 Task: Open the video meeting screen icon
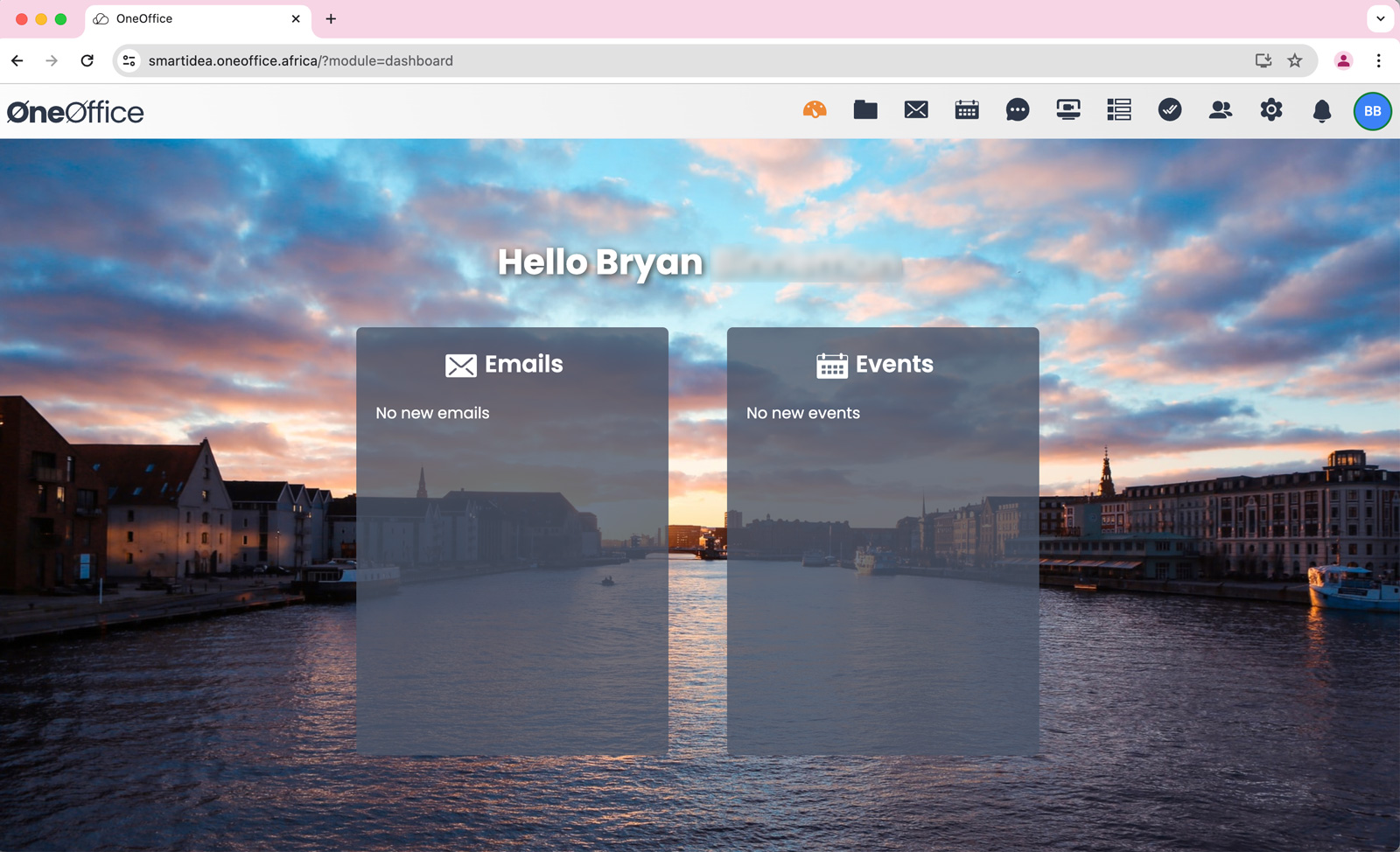click(x=1068, y=110)
